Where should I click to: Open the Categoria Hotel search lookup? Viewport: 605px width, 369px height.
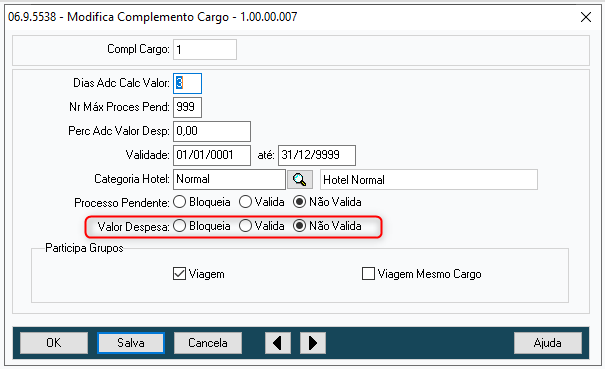300,179
